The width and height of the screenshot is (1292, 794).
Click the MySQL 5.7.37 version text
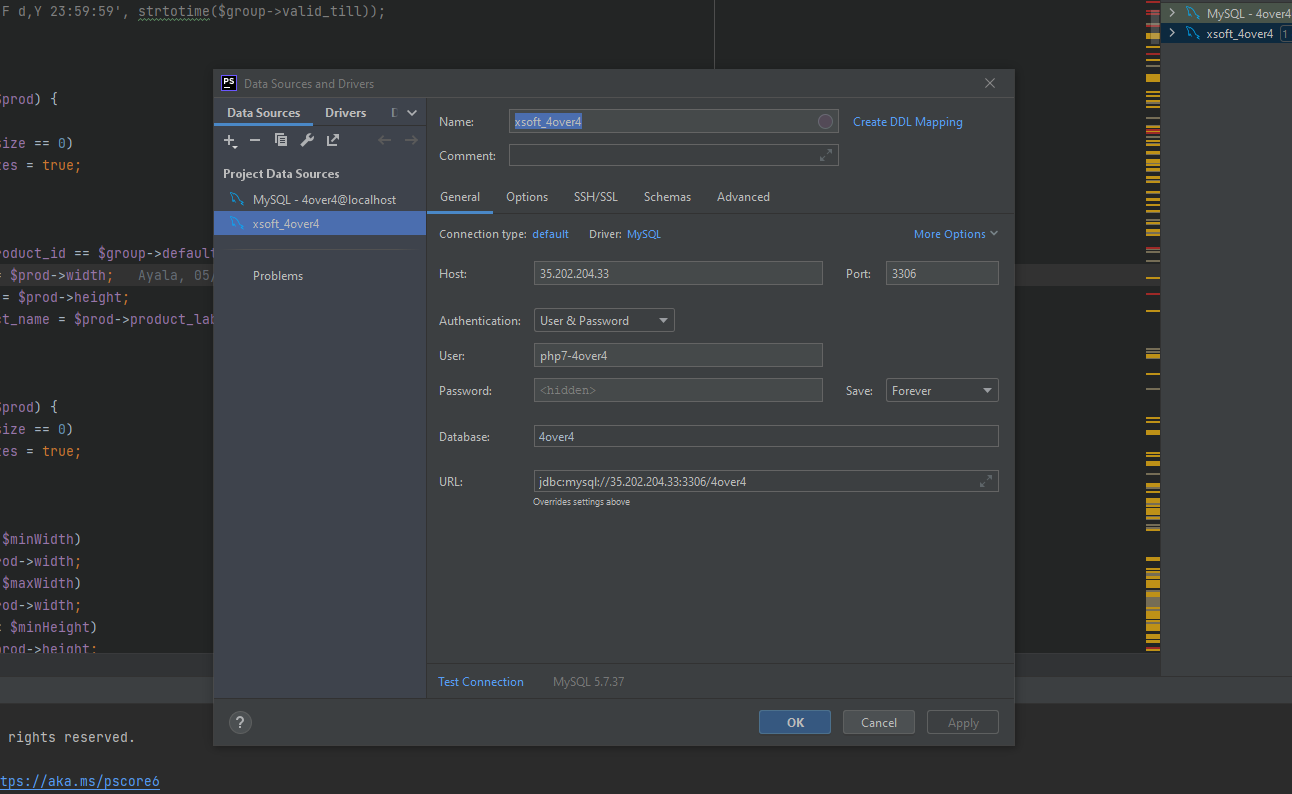(x=589, y=682)
